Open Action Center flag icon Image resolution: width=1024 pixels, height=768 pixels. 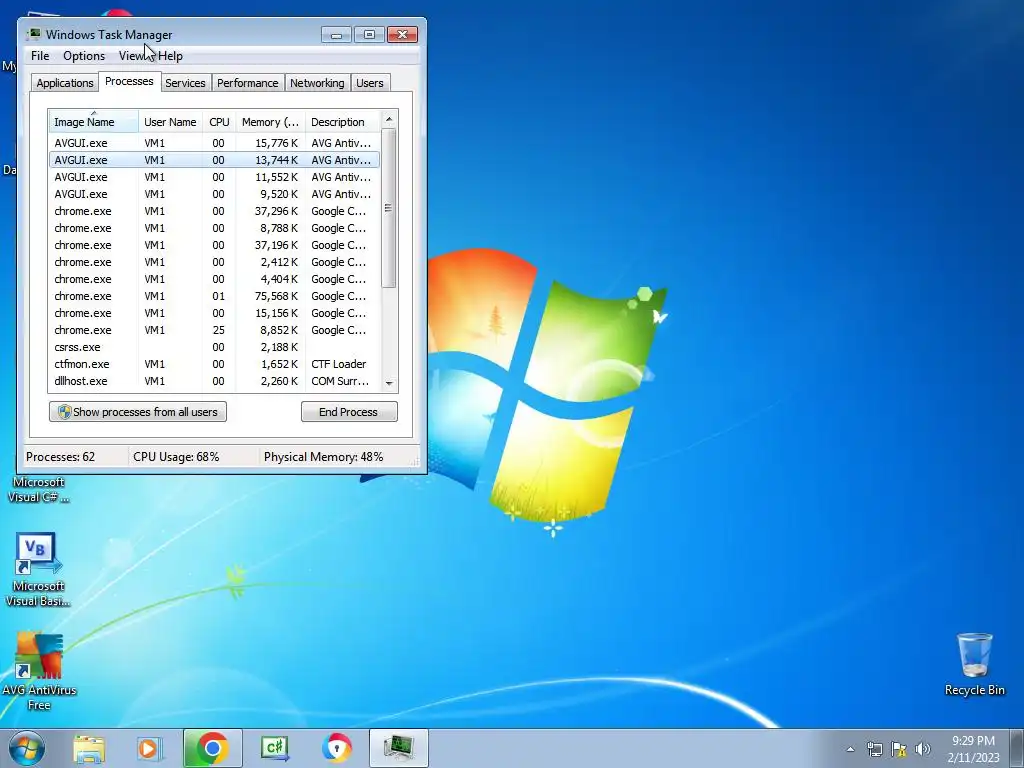(x=899, y=749)
